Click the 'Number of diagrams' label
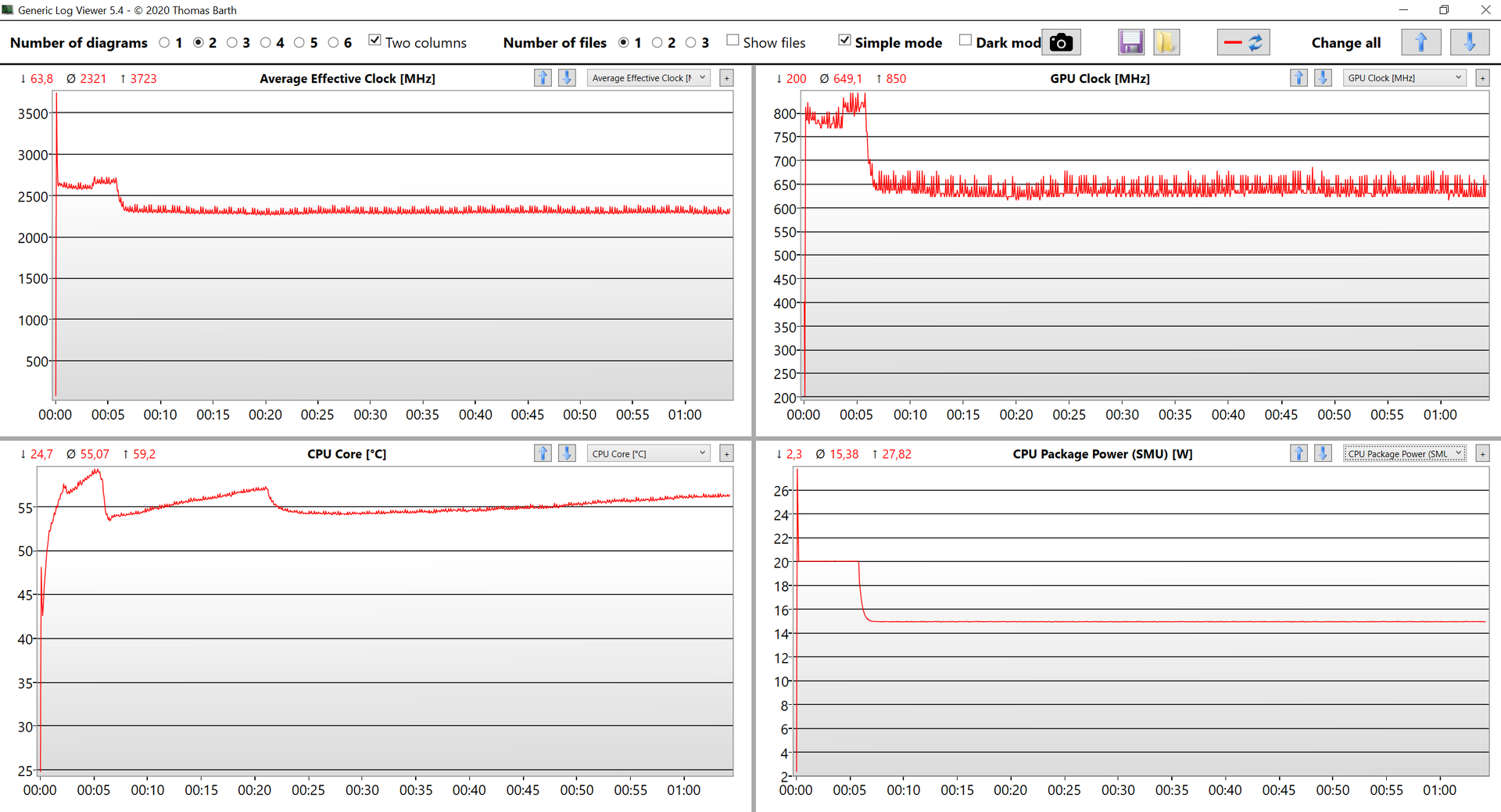 coord(78,43)
